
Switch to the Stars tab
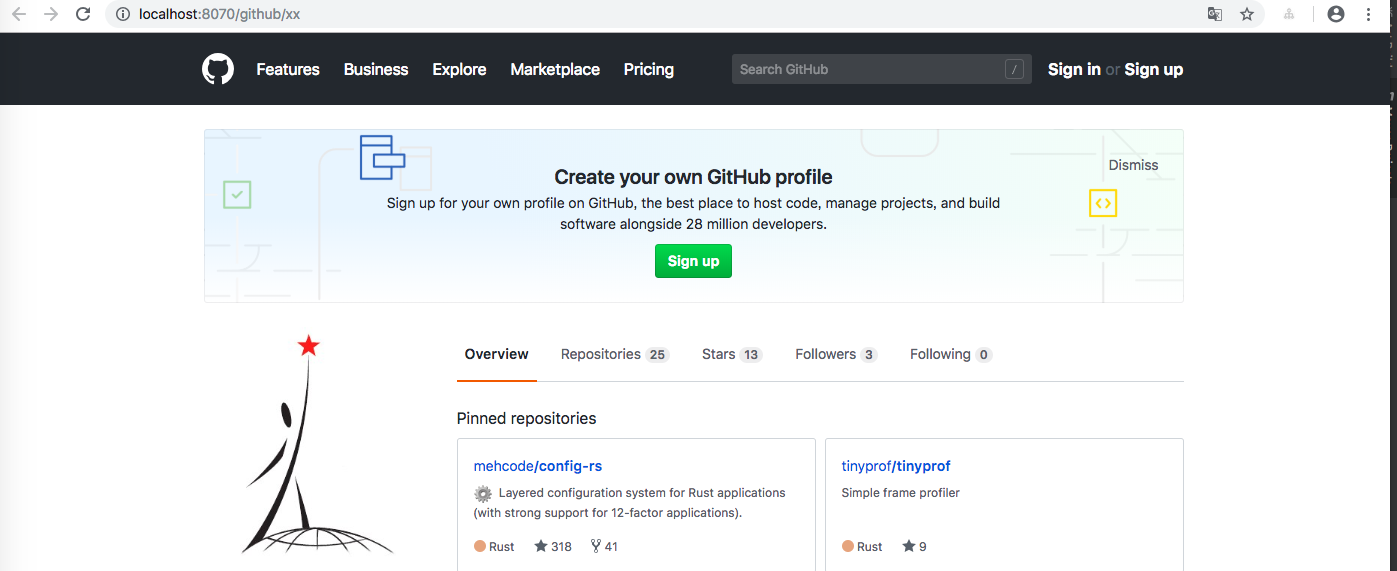[x=732, y=354]
